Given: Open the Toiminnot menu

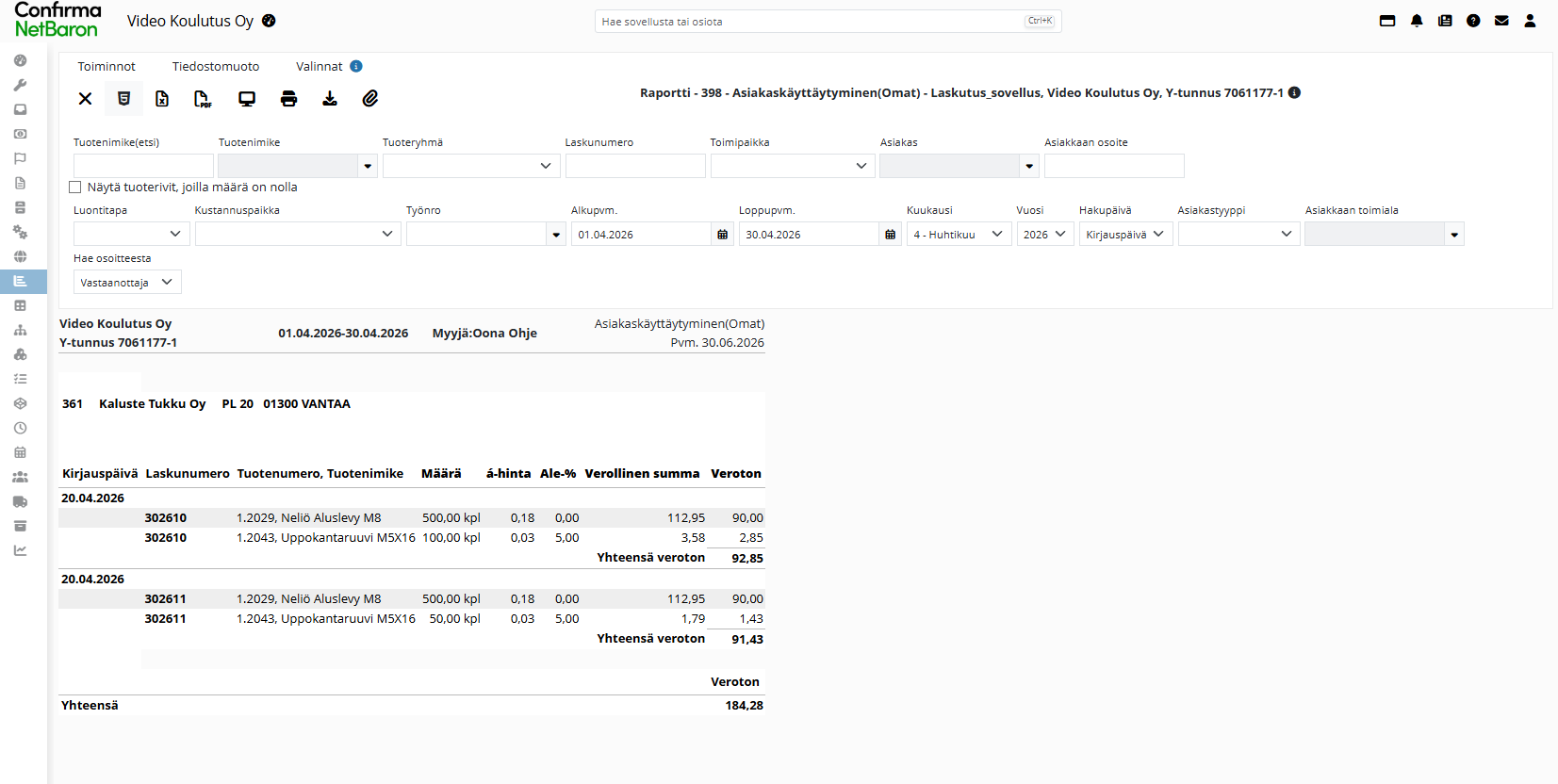Looking at the screenshot, I should (107, 66).
